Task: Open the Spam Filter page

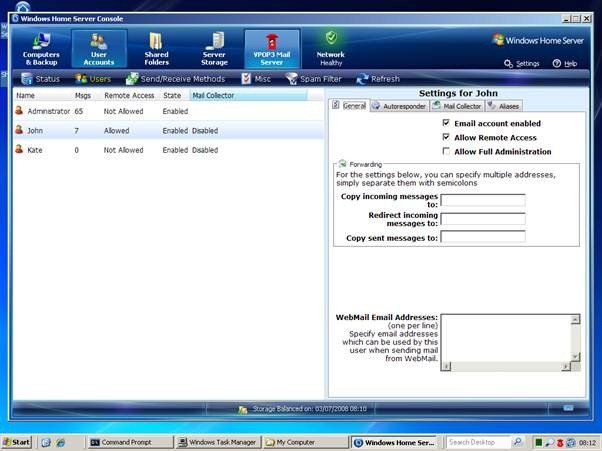Action: [314, 79]
